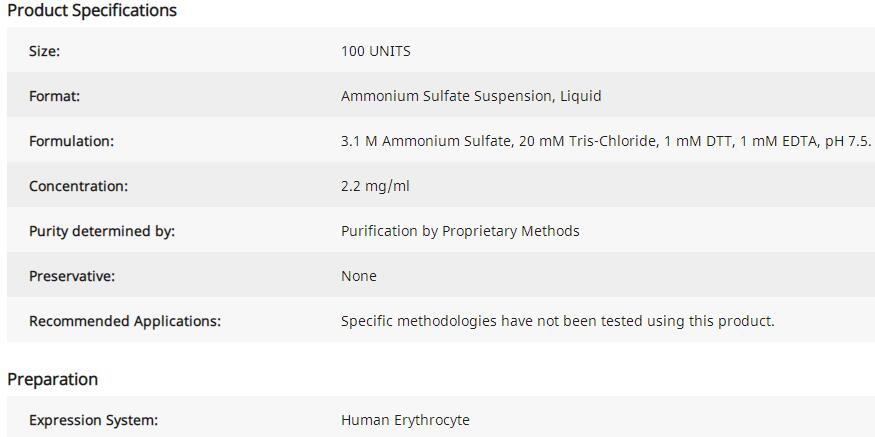
Task: Click the Recommended Applications label
Action: pos(125,321)
